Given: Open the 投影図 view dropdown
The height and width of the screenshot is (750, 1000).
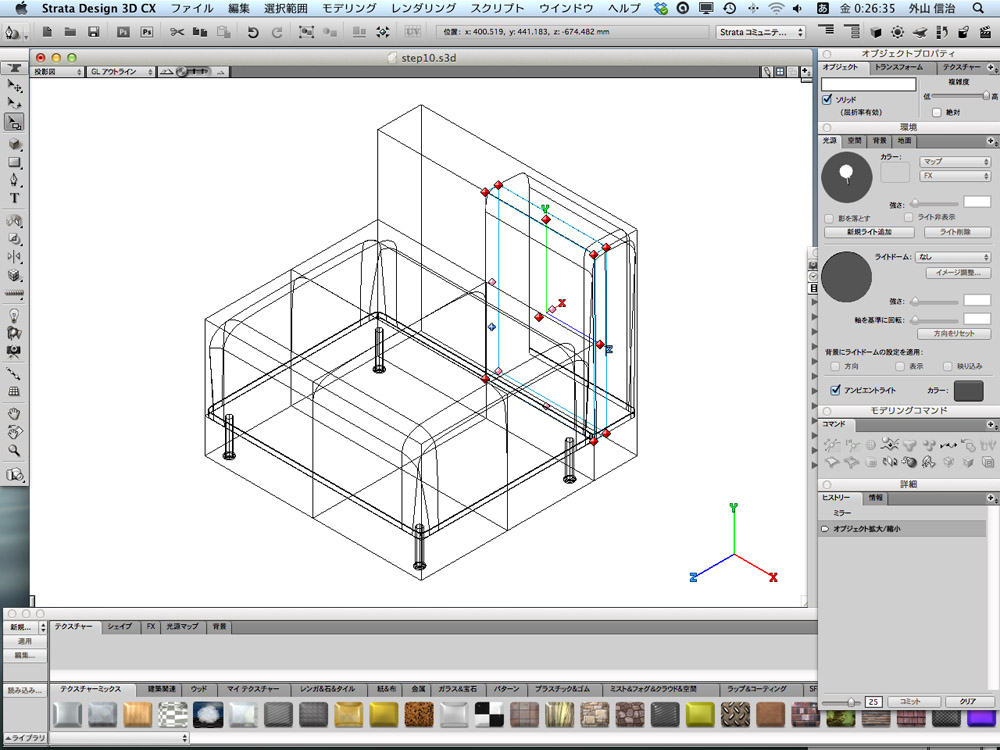Looking at the screenshot, I should point(57,72).
